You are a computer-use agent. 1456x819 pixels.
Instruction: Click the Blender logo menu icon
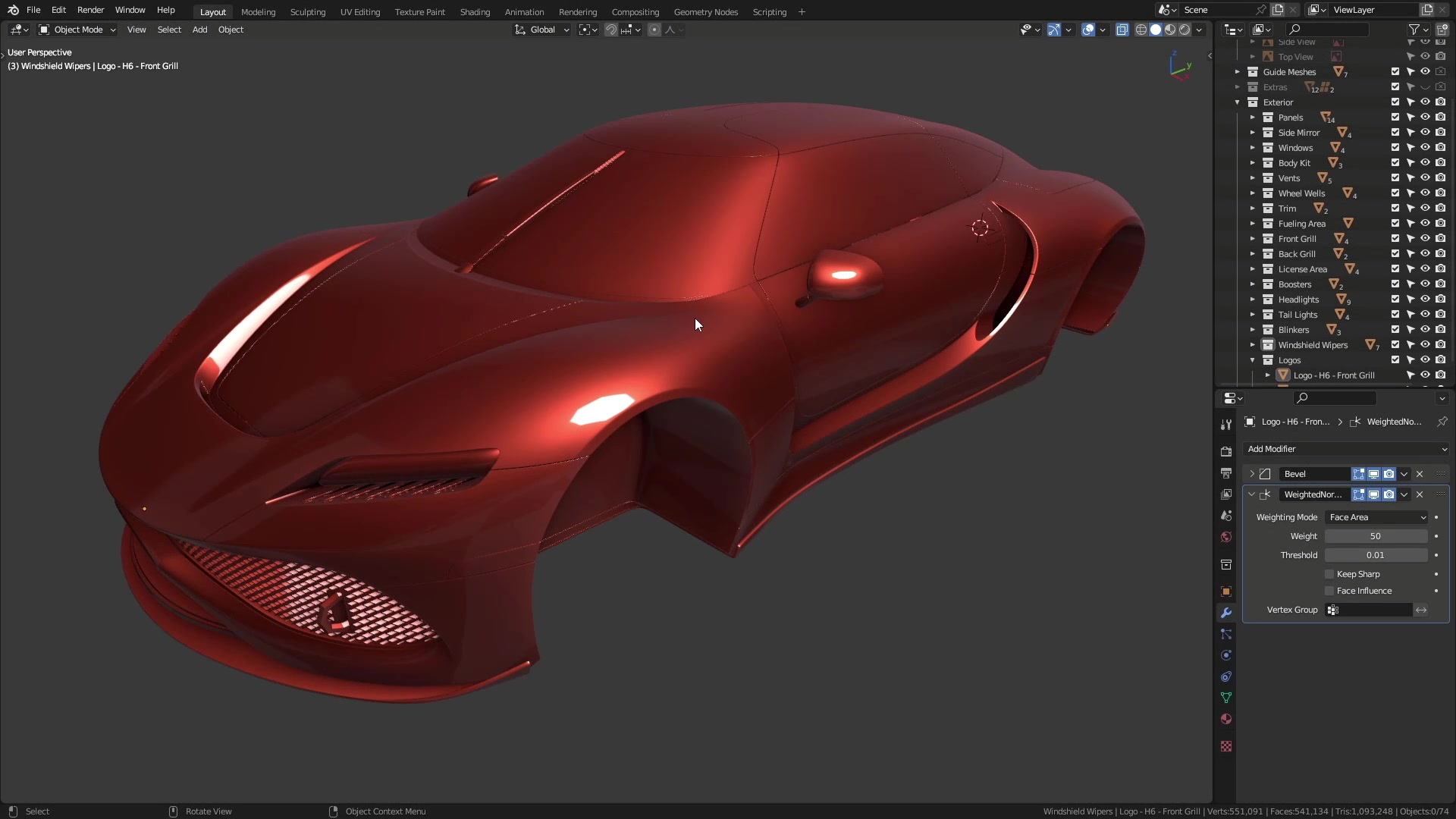coord(13,10)
